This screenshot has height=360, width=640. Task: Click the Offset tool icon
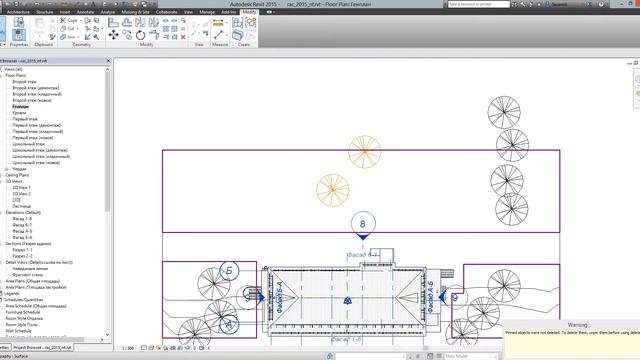pos(127,22)
